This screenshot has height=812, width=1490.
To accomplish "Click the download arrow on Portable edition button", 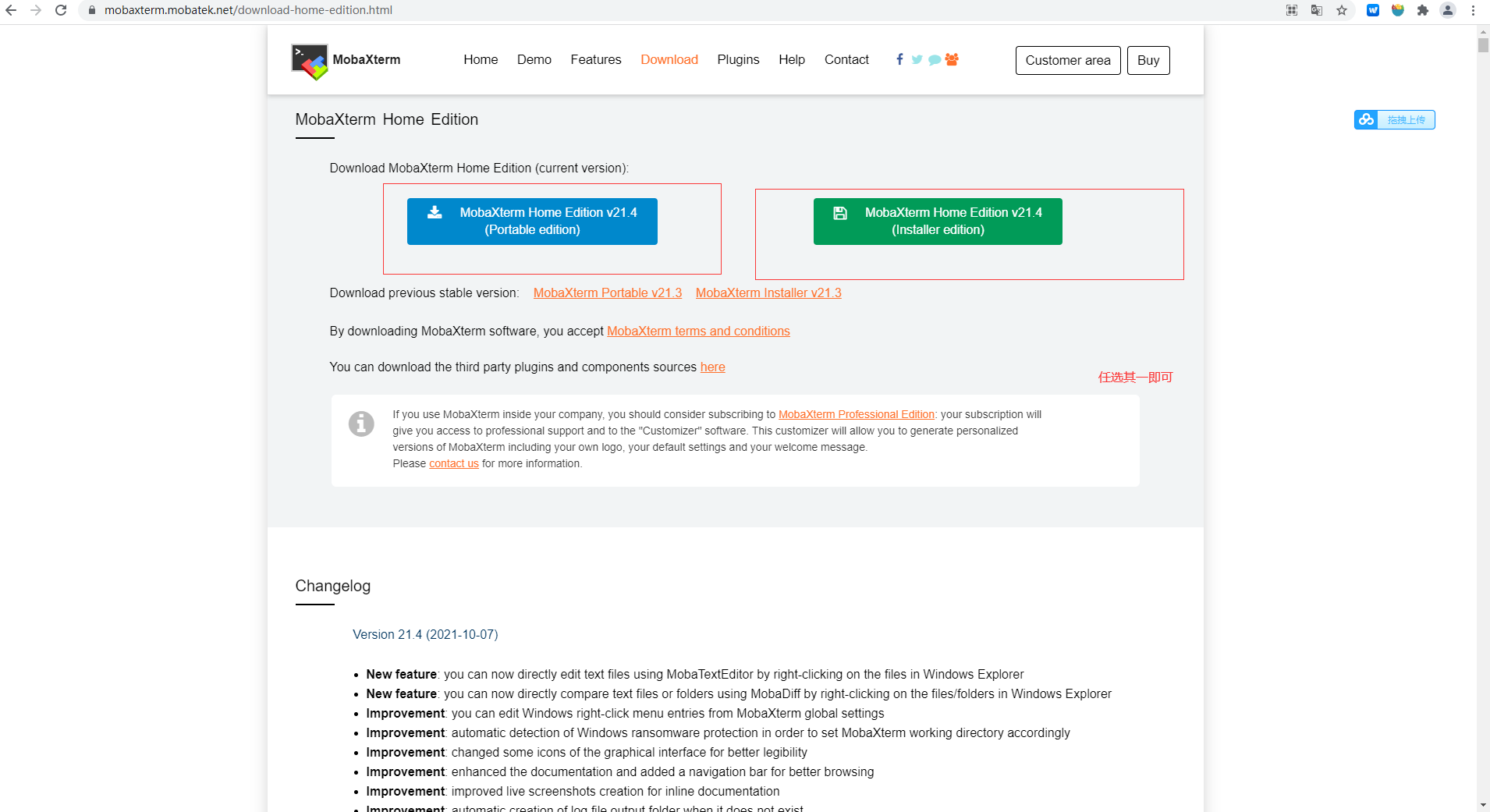I will click(434, 211).
